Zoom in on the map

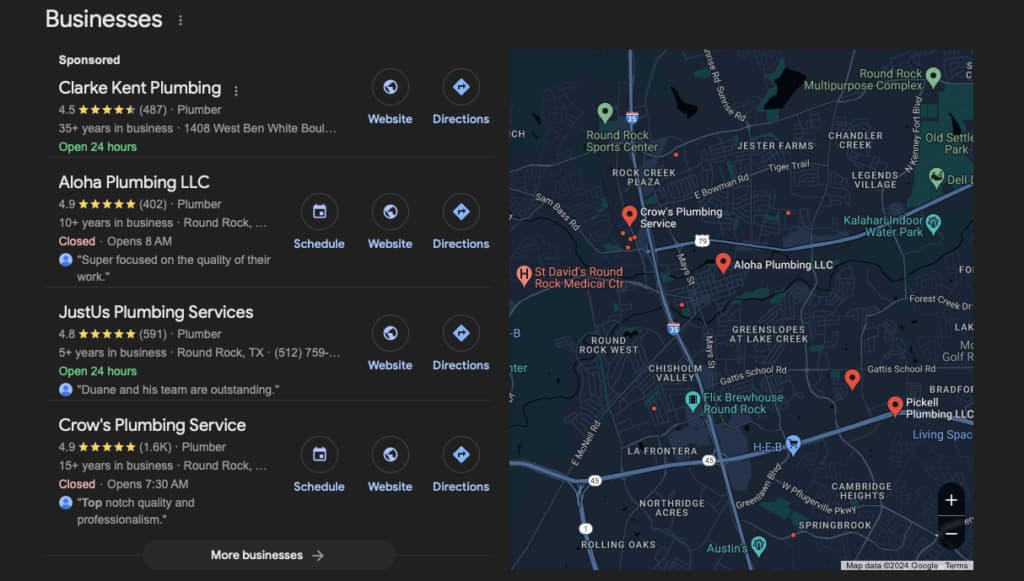[x=951, y=500]
